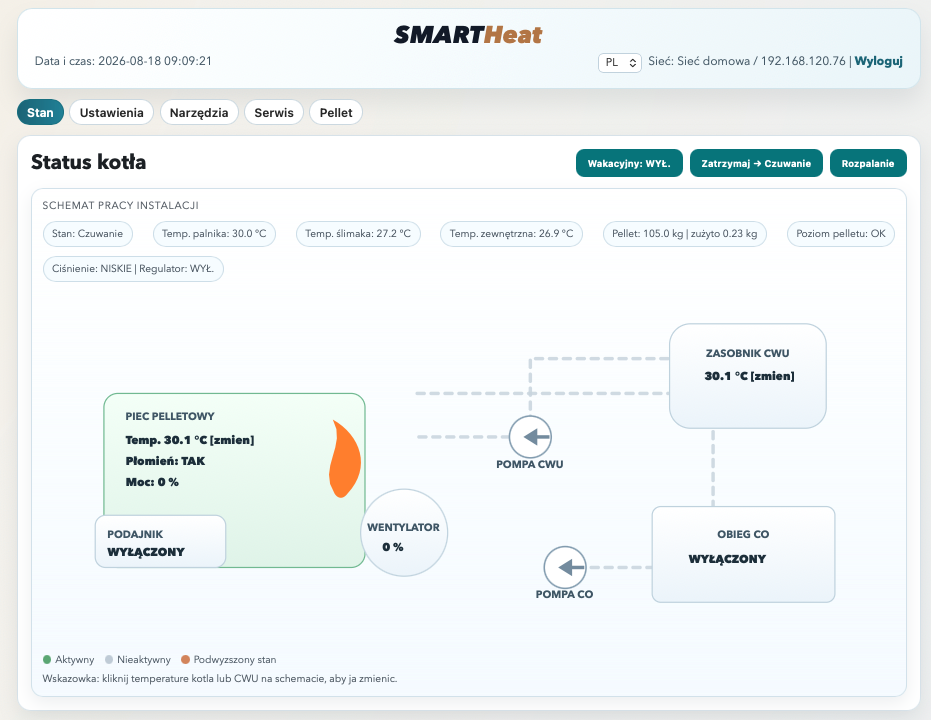
Task: Click the POMPA CWU label
Action: click(530, 464)
